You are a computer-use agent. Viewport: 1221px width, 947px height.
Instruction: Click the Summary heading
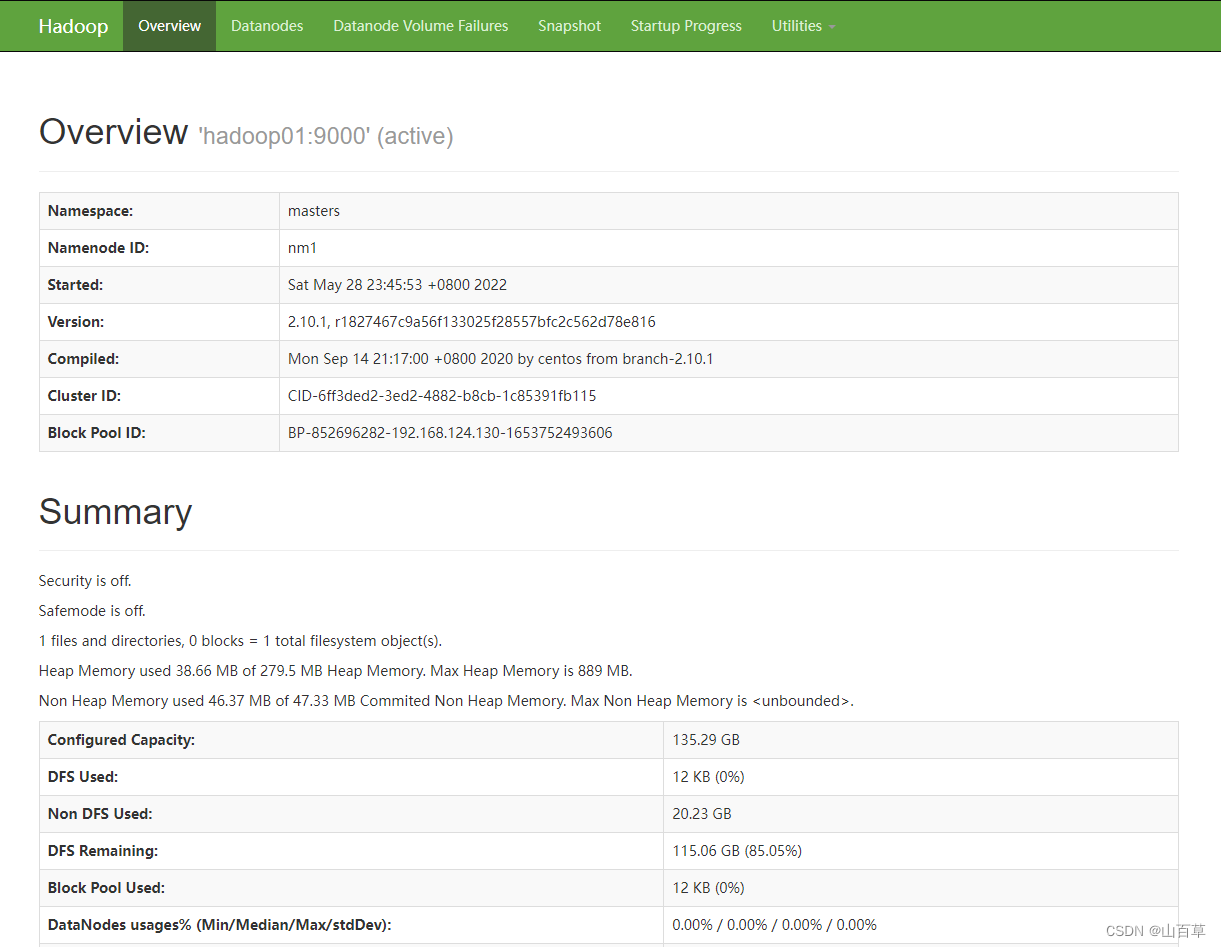tap(115, 512)
